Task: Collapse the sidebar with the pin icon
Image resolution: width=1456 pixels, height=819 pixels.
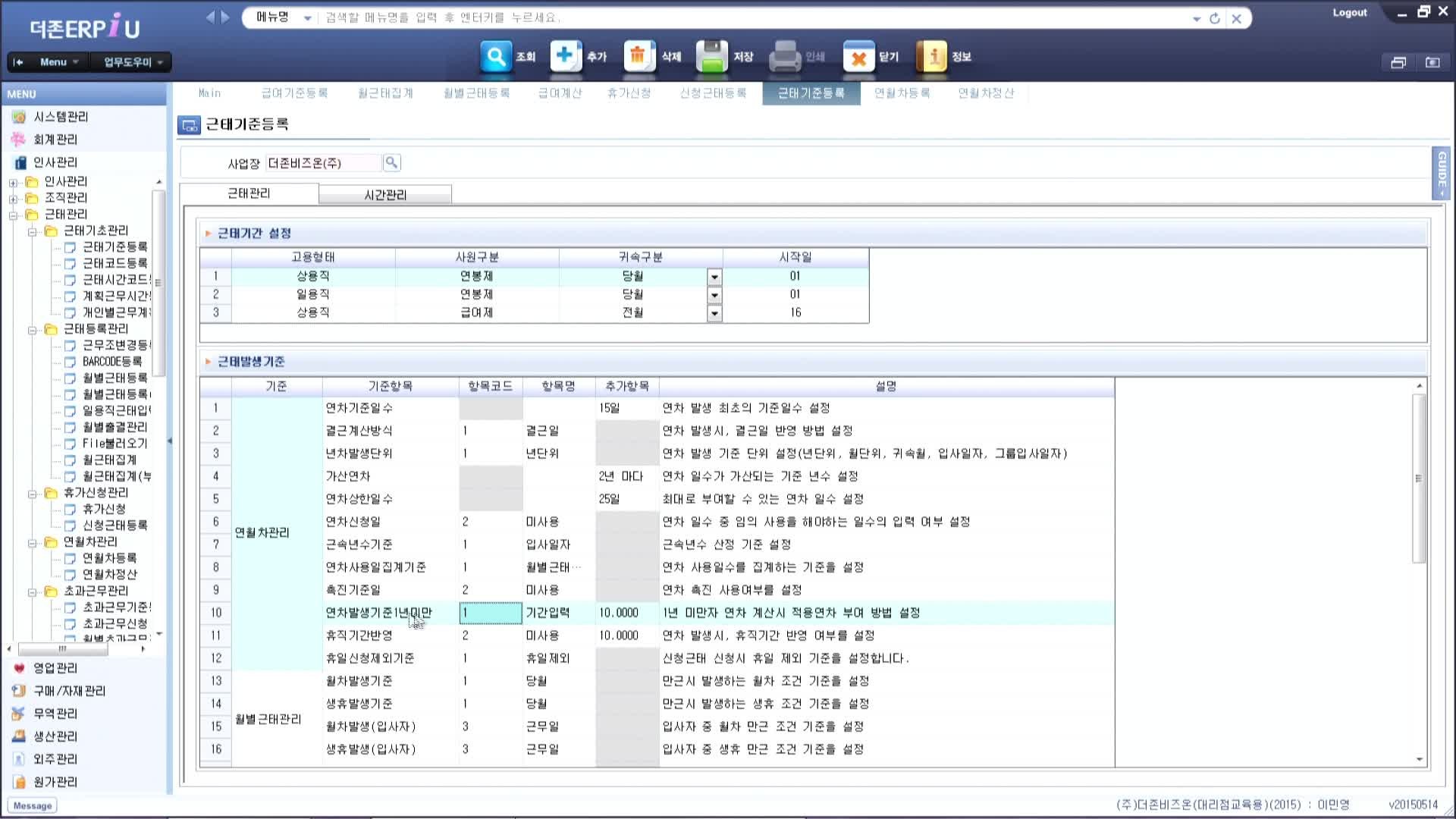Action: (19, 62)
